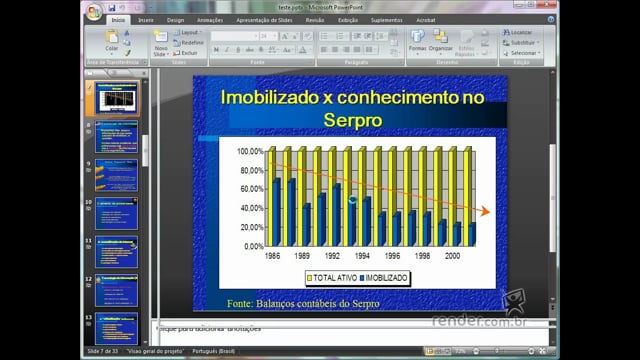The height and width of the screenshot is (360, 640).
Task: Click the Localizar button
Action: [518, 32]
